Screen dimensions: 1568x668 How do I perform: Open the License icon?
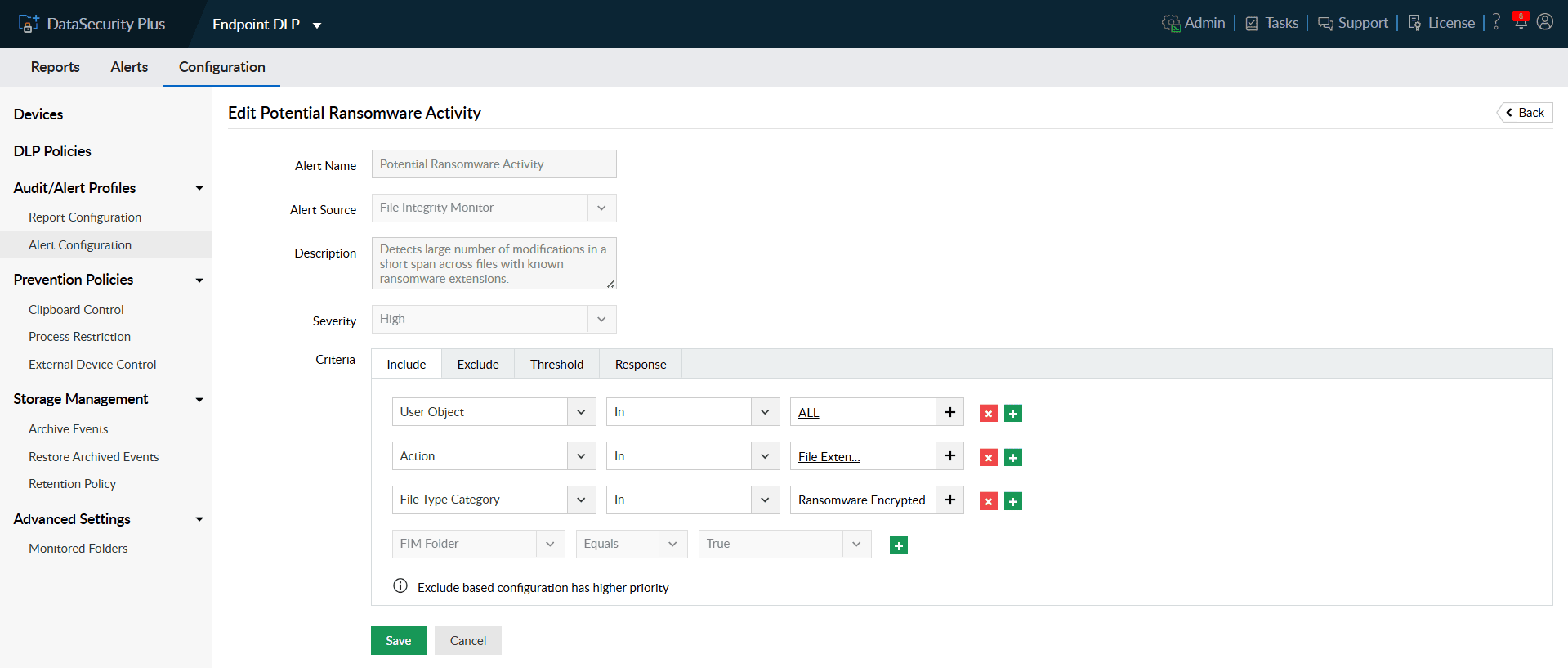point(1414,23)
